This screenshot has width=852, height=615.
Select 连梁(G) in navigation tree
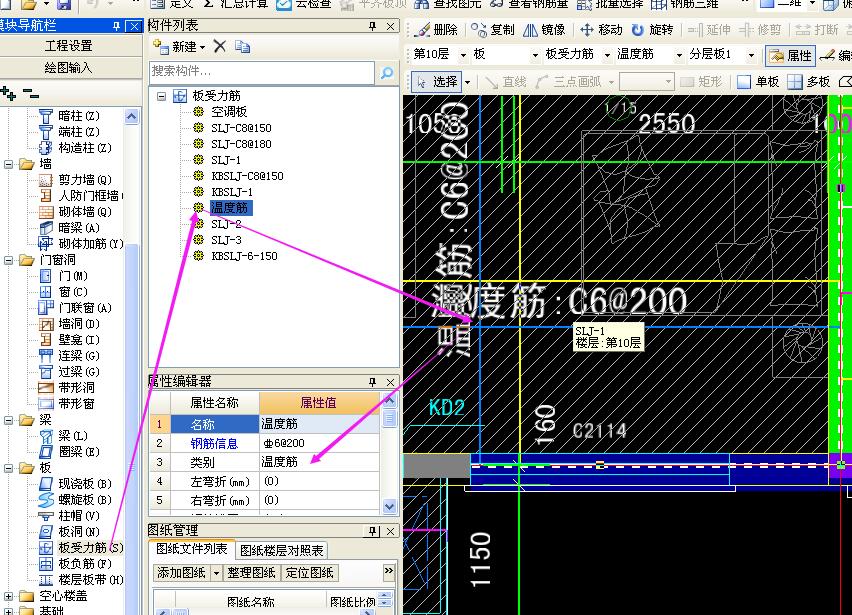tap(79, 356)
